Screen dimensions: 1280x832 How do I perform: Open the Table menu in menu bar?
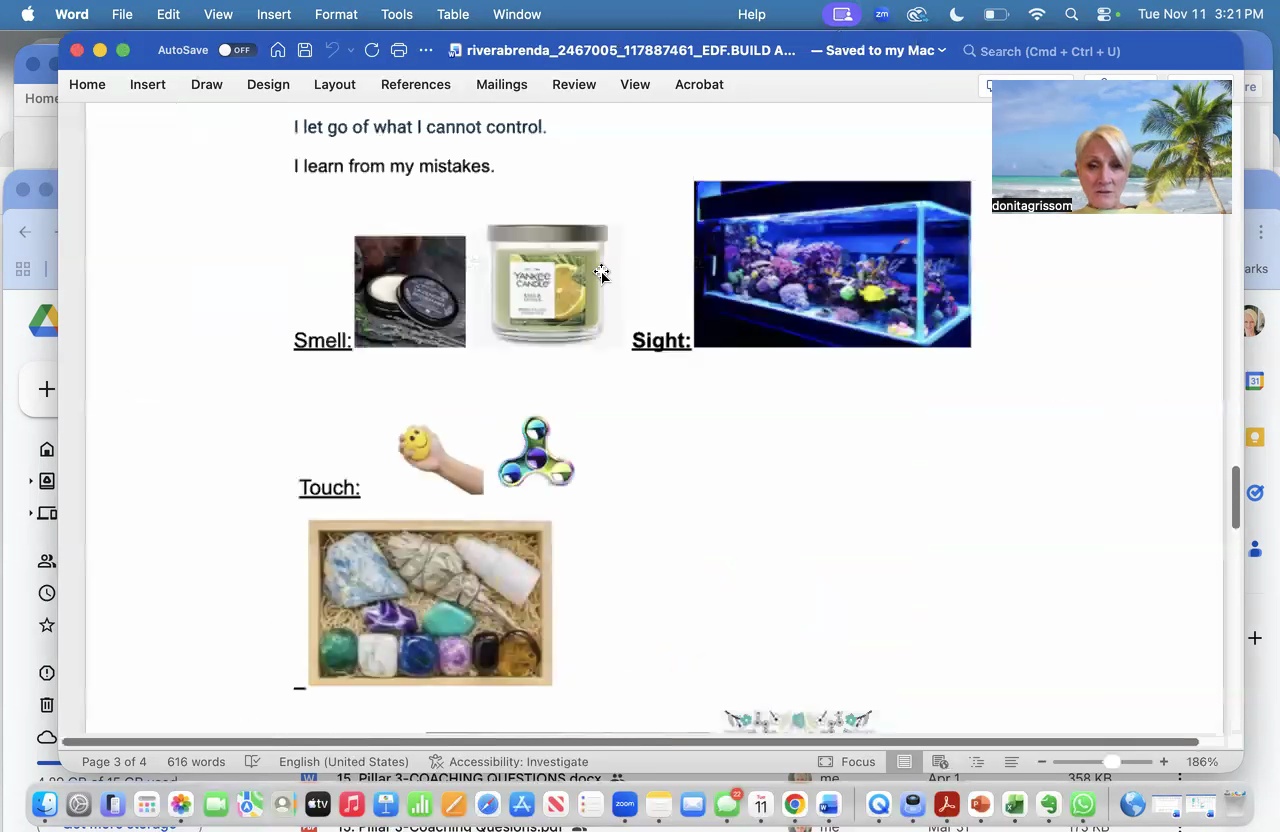tap(453, 14)
